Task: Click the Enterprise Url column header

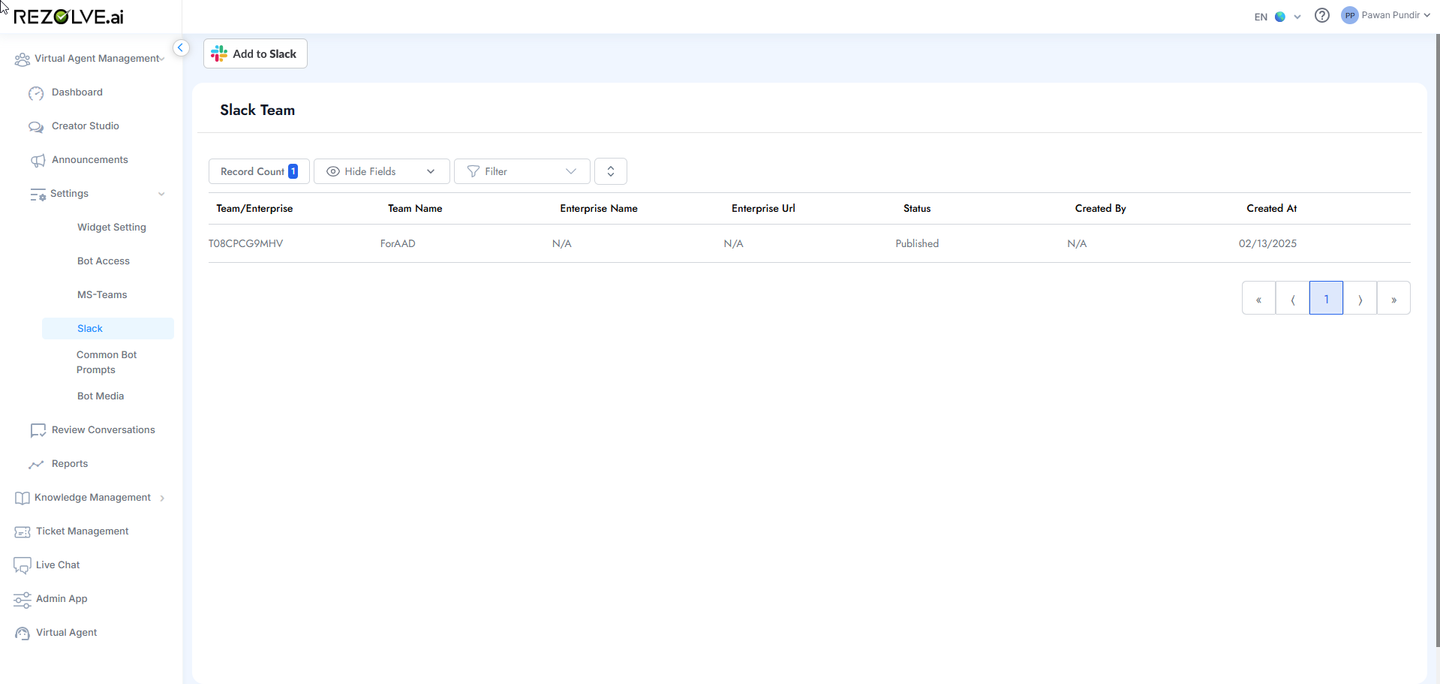Action: click(763, 209)
